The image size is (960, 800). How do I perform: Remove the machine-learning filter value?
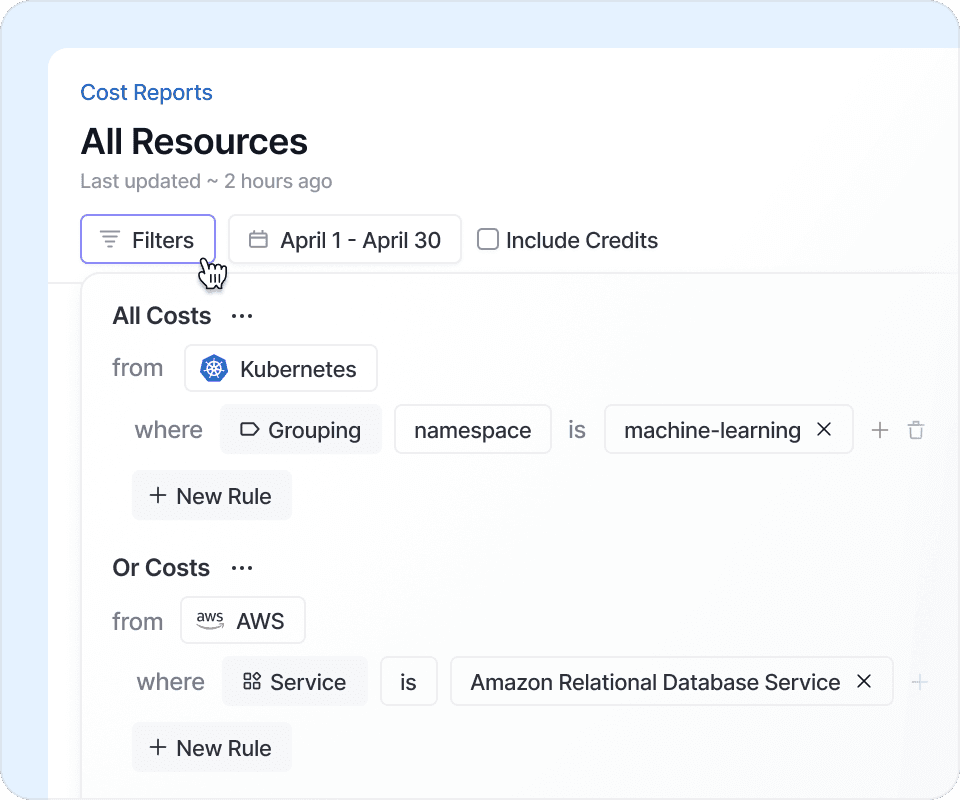point(824,429)
